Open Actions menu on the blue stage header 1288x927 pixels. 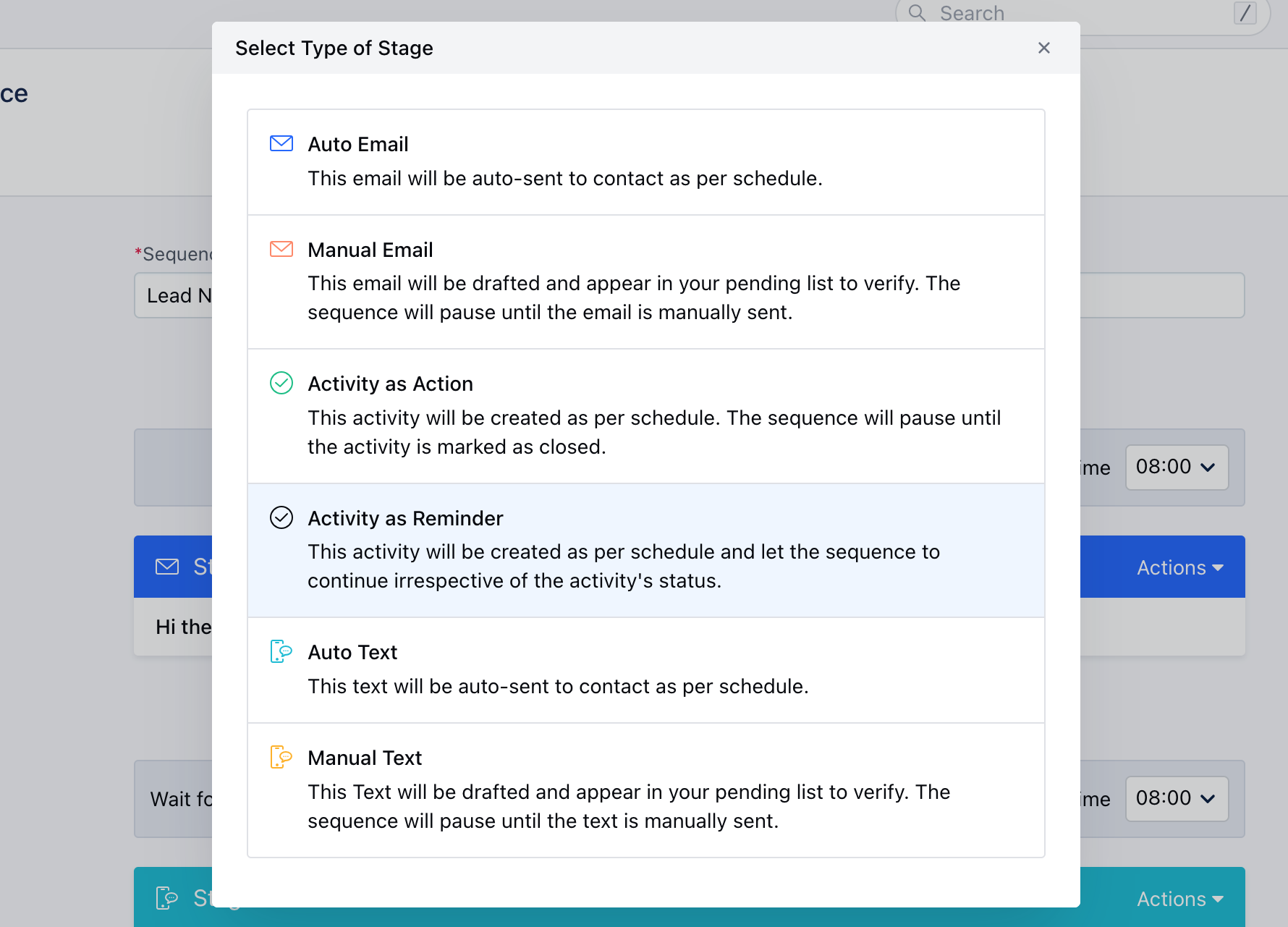pyautogui.click(x=1179, y=567)
